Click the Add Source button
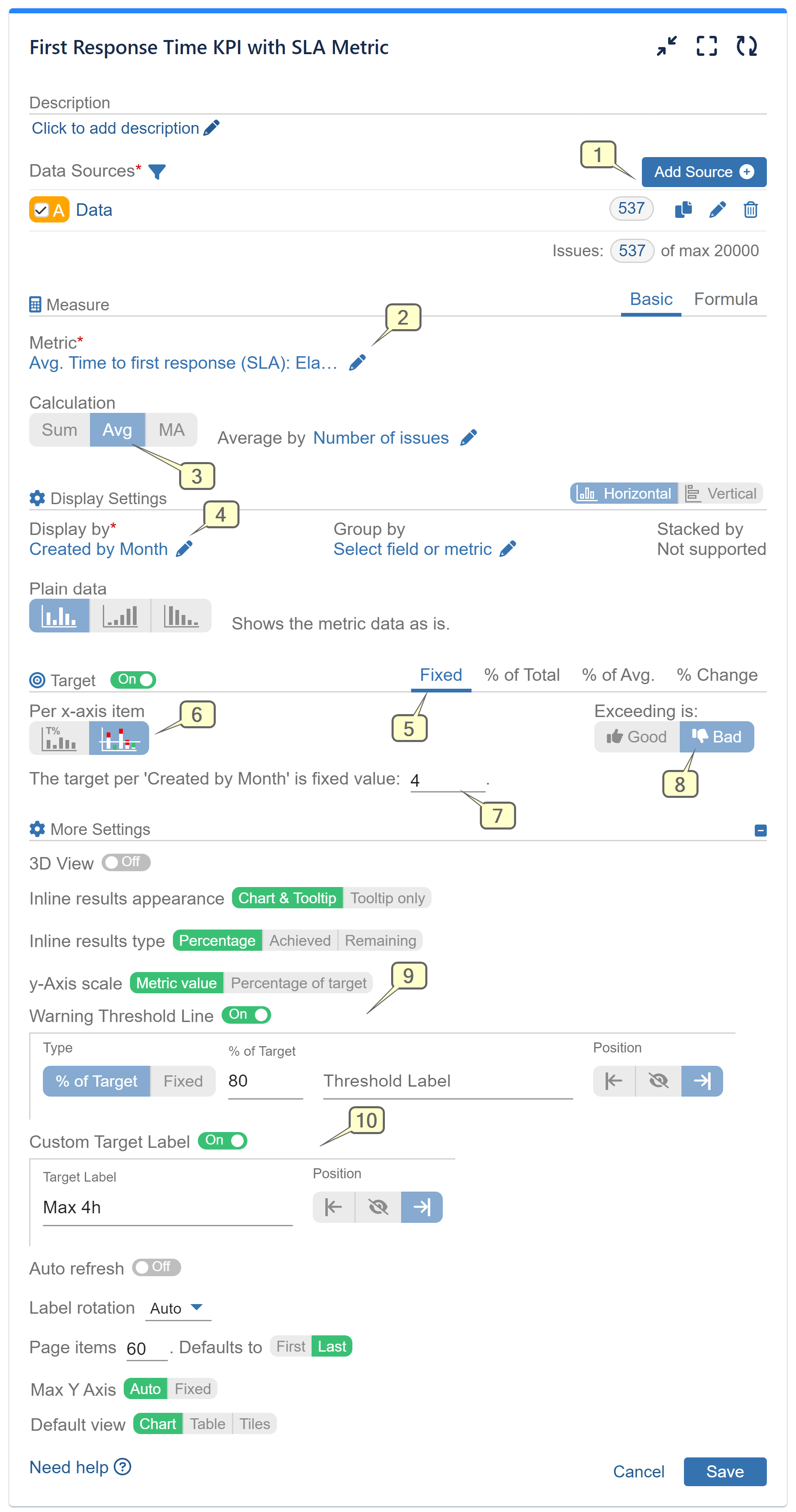Image resolution: width=796 pixels, height=1512 pixels. [x=704, y=171]
